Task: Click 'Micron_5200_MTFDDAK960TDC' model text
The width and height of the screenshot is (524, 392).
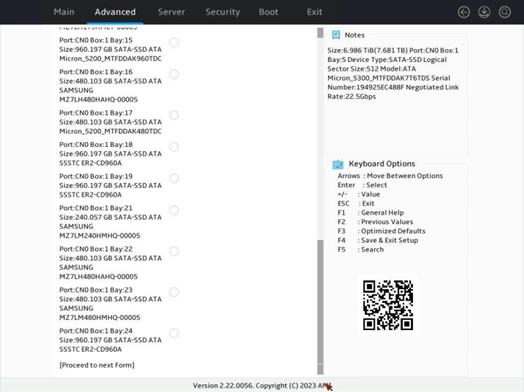Action: click(110, 58)
